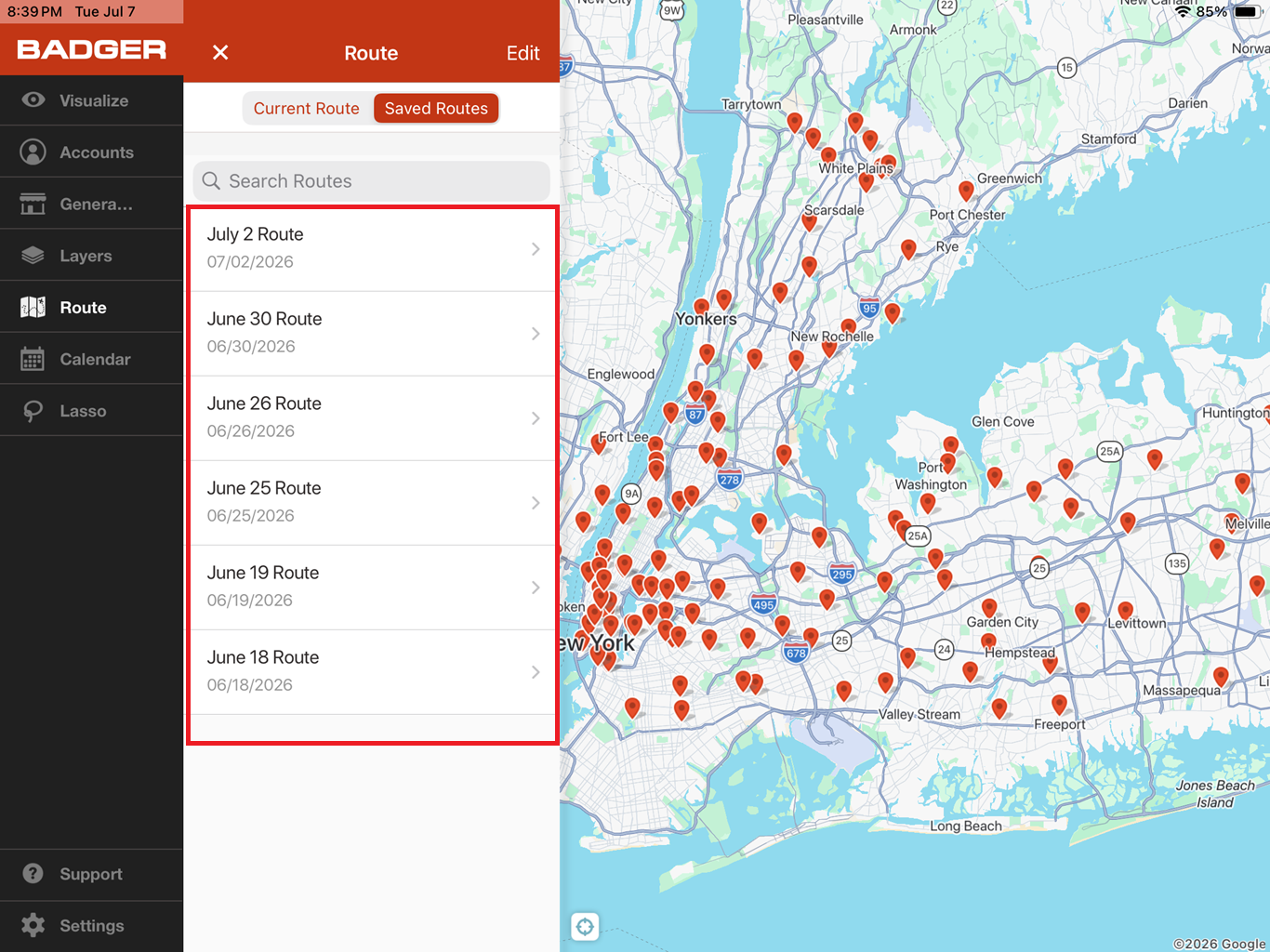The width and height of the screenshot is (1270, 952).
Task: Tap the Badger logo
Action: pyautogui.click(x=92, y=50)
